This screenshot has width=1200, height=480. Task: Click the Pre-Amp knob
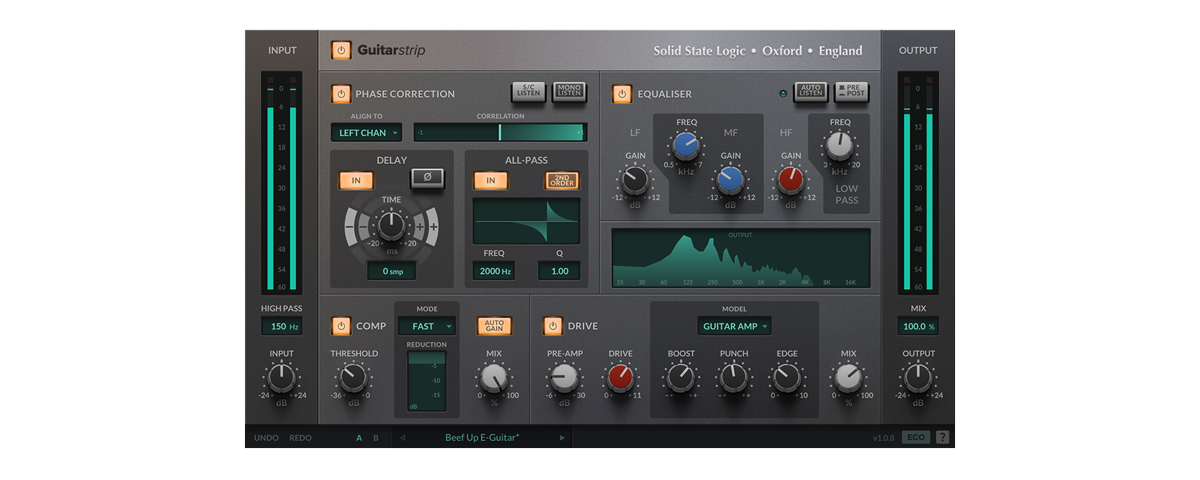pyautogui.click(x=565, y=377)
